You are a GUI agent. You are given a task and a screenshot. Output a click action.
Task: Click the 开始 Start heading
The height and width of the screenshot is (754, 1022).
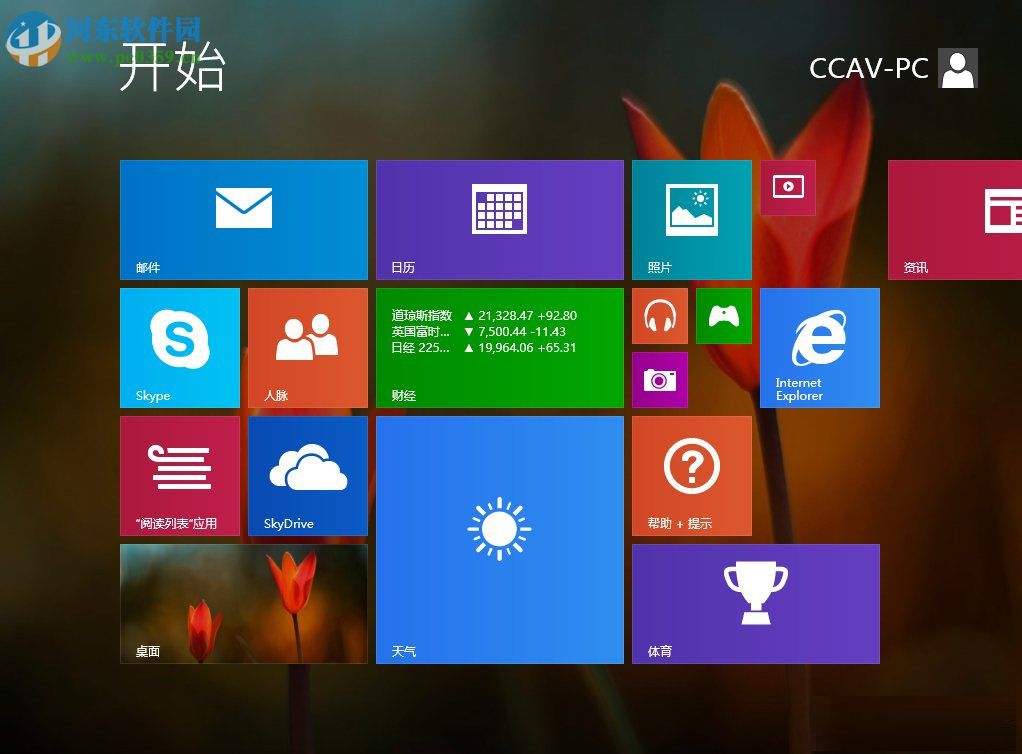coord(172,69)
